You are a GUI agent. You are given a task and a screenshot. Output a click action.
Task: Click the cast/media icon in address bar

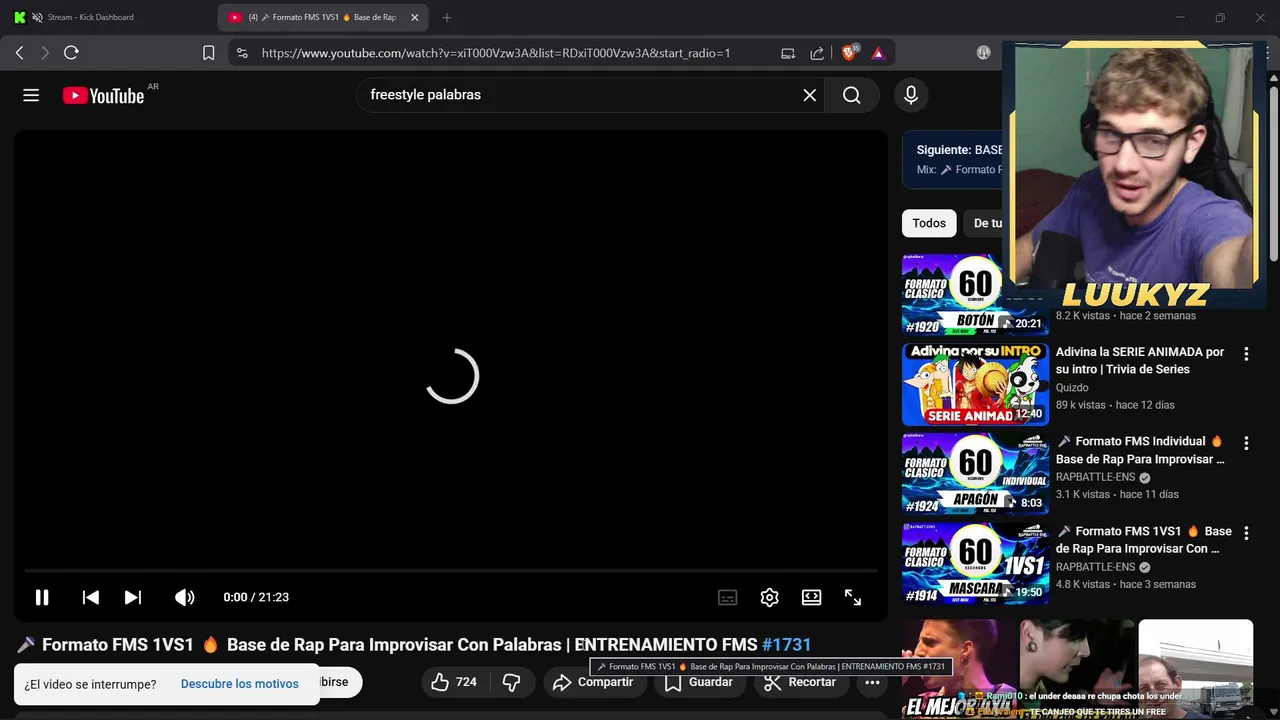pos(788,53)
